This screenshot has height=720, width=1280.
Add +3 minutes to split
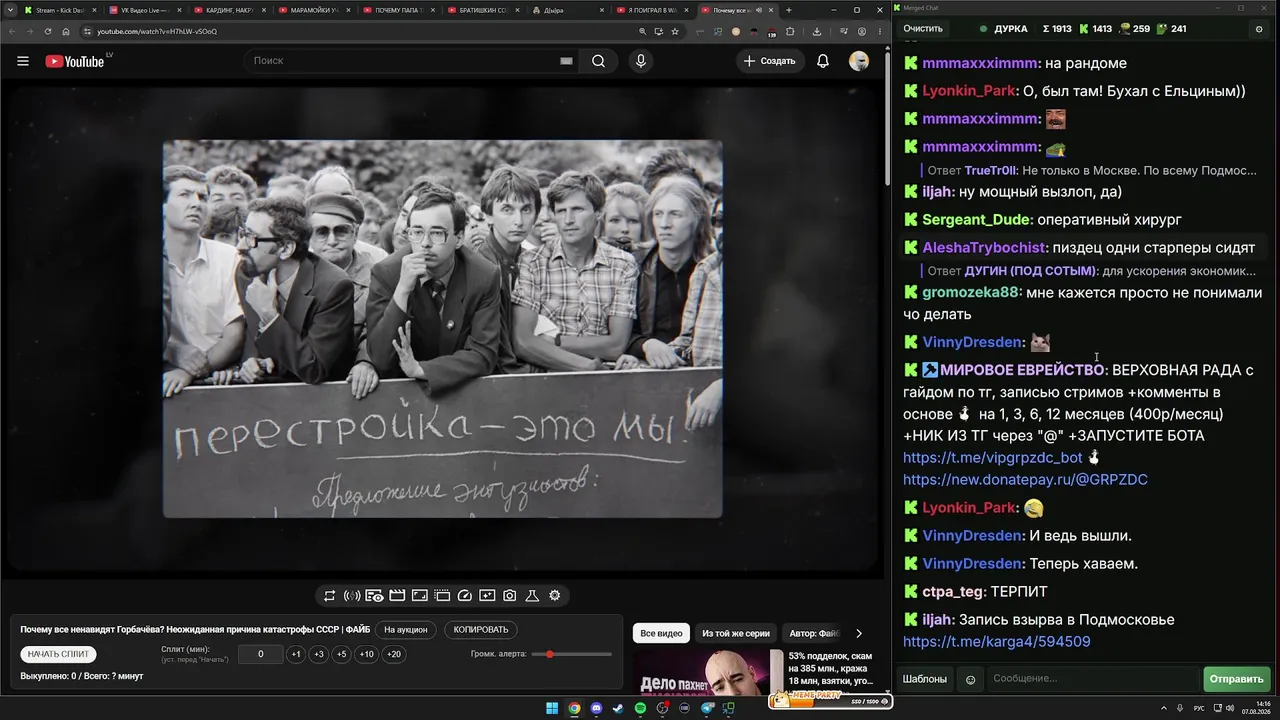tap(319, 654)
